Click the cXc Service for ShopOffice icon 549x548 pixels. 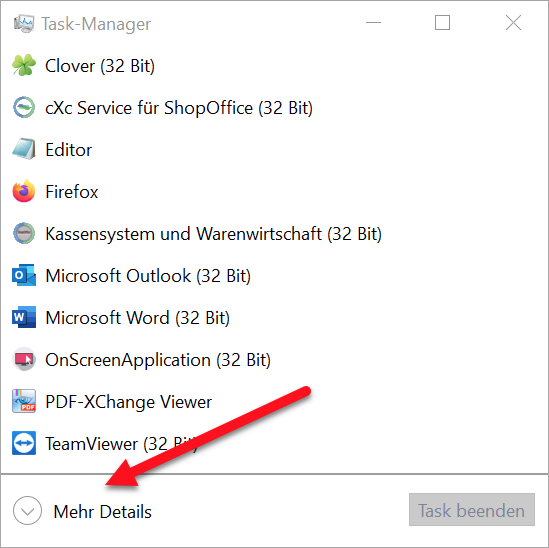[x=24, y=107]
